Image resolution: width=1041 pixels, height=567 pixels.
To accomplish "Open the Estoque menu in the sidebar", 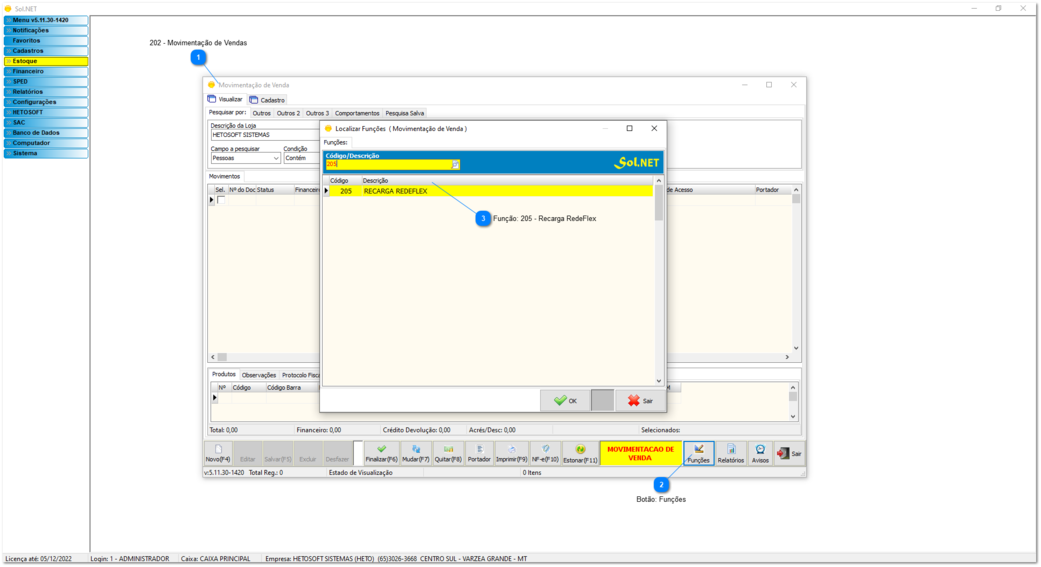I will pyautogui.click(x=46, y=61).
